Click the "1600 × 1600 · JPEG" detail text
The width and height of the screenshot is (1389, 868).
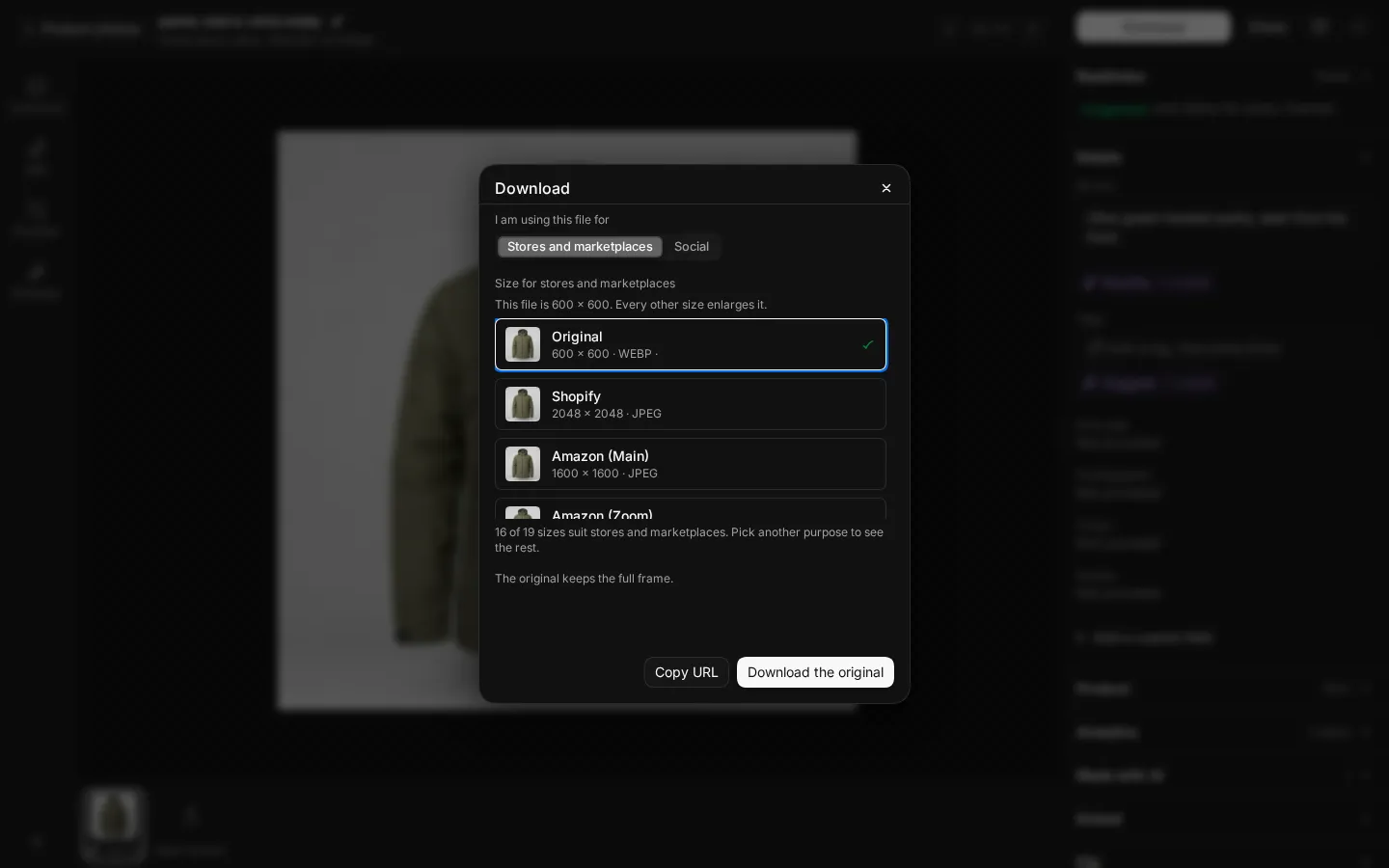coord(605,474)
